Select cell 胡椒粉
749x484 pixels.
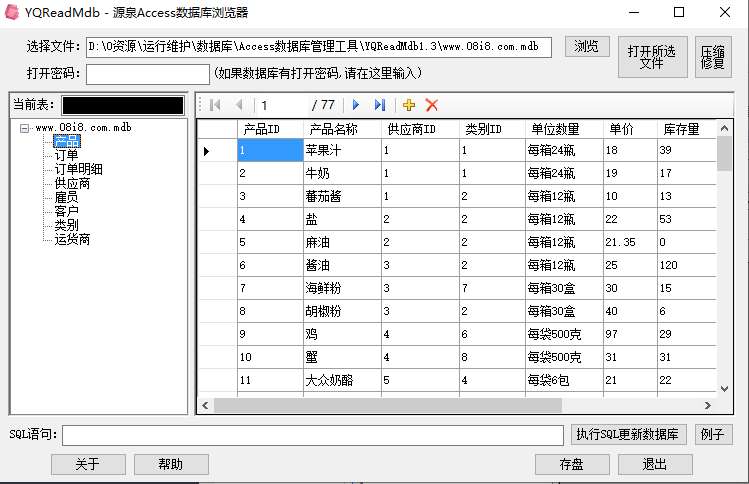pyautogui.click(x=342, y=311)
